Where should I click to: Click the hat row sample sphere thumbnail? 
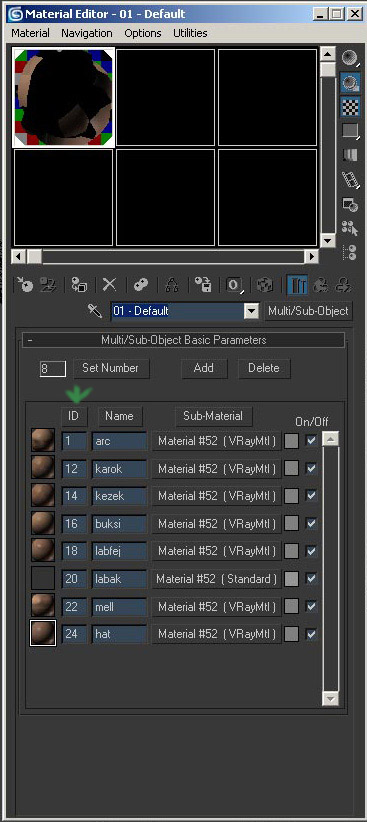click(42, 633)
